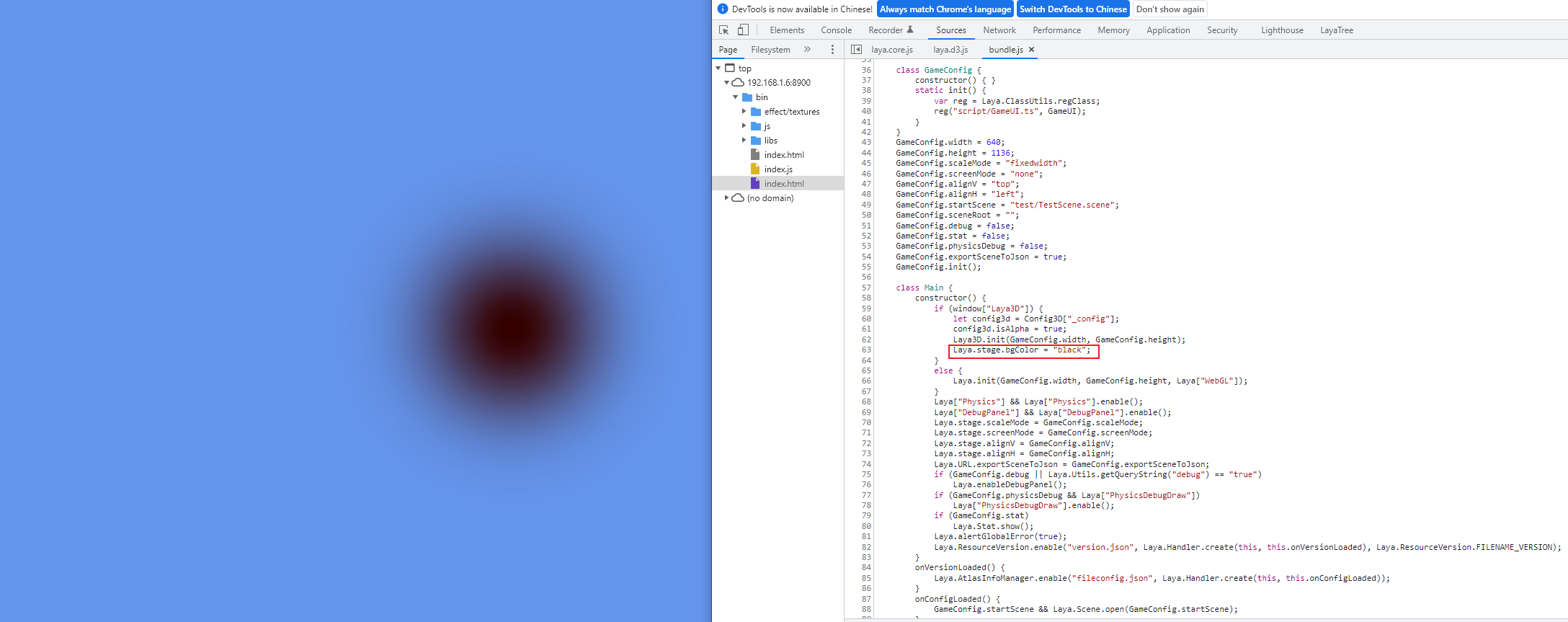Click the hide navigator sidebar icon
This screenshot has height=622, width=1568.
856,49
